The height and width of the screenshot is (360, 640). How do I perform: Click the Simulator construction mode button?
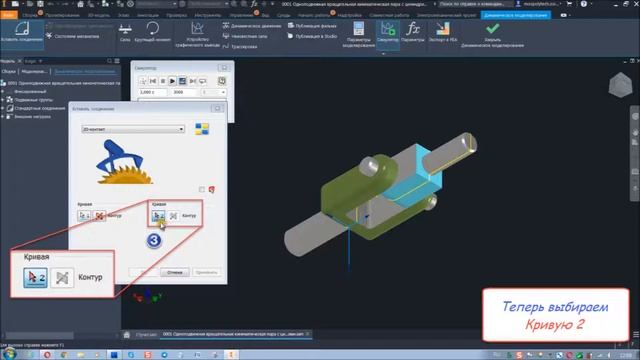(x=143, y=81)
